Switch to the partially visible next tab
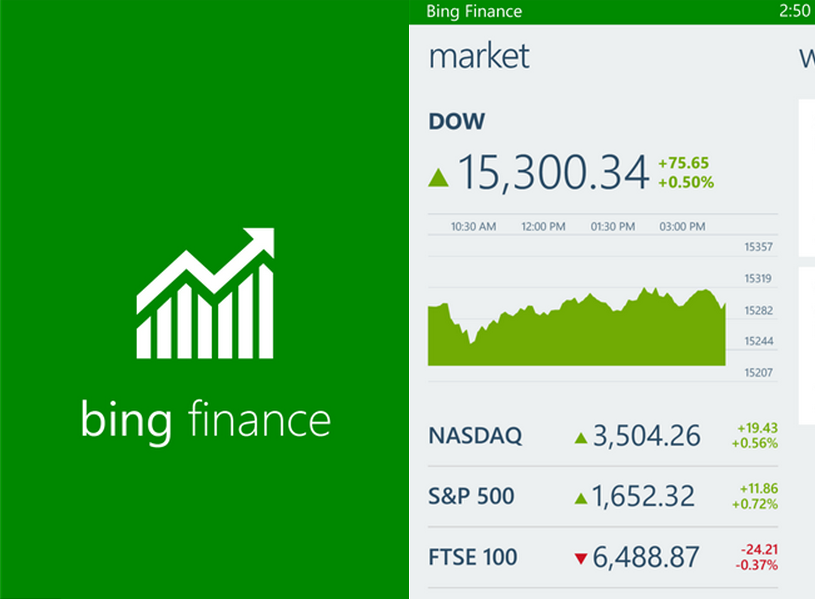The image size is (815, 599). [x=806, y=57]
